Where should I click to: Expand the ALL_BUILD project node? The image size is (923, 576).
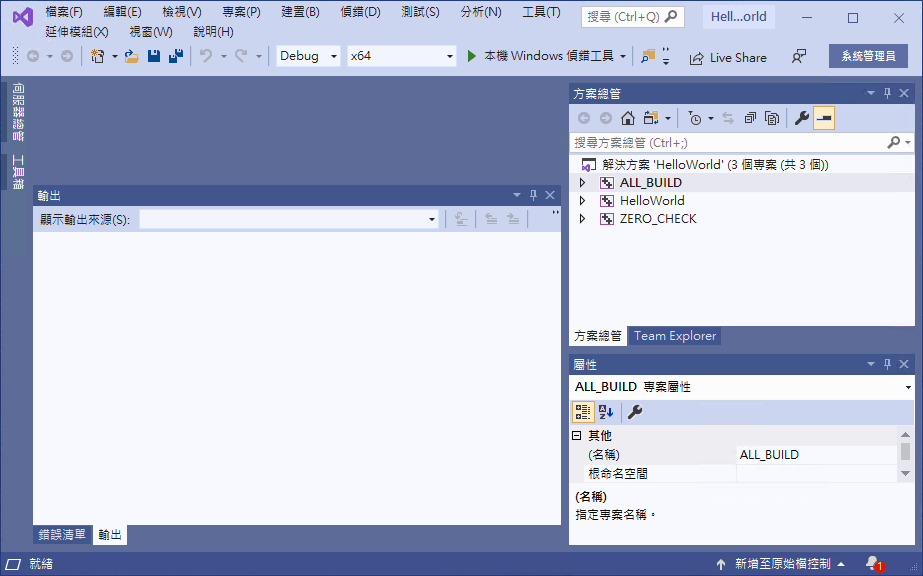click(x=582, y=183)
